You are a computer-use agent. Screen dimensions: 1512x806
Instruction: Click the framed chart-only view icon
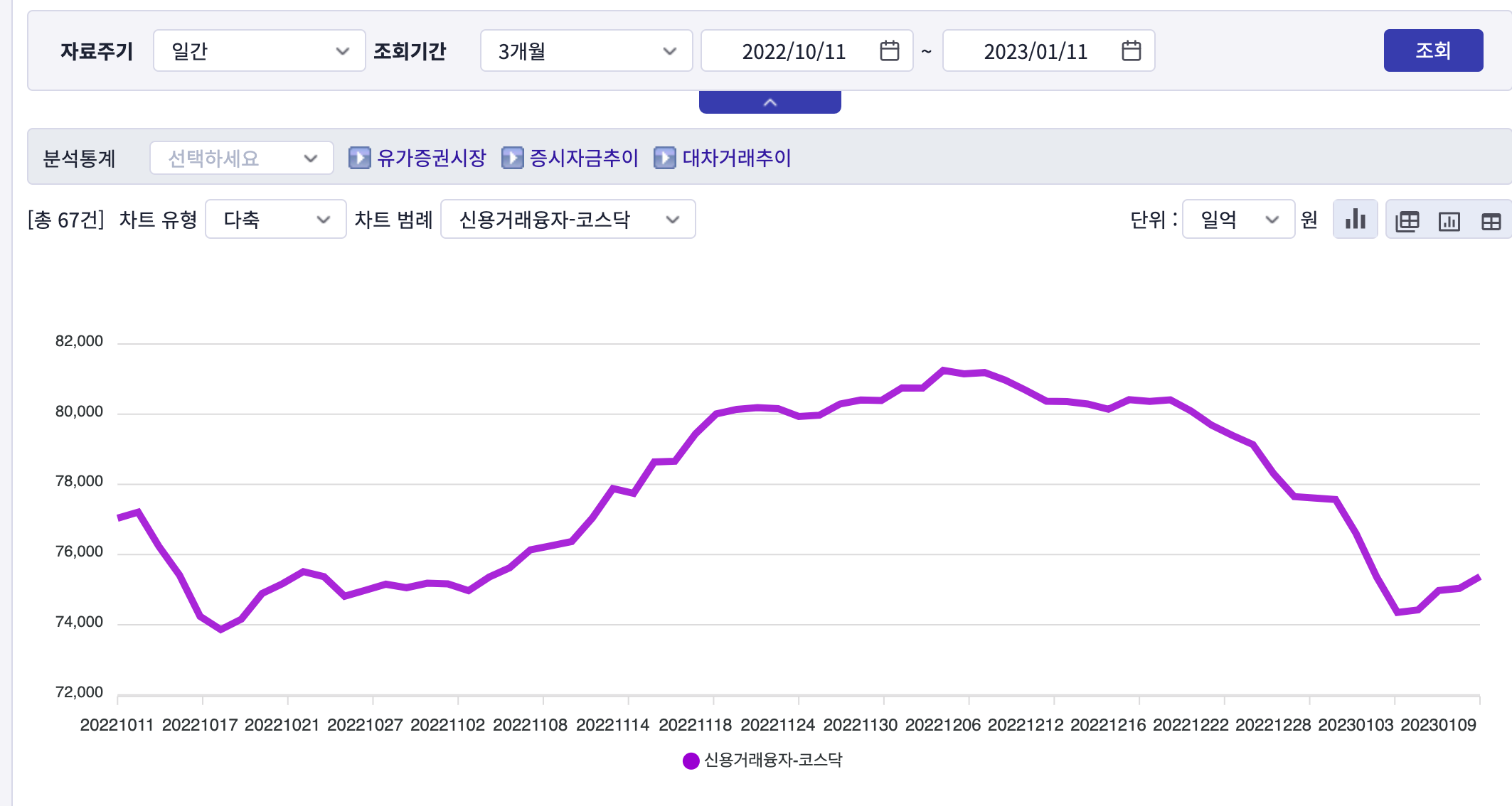(x=1449, y=221)
